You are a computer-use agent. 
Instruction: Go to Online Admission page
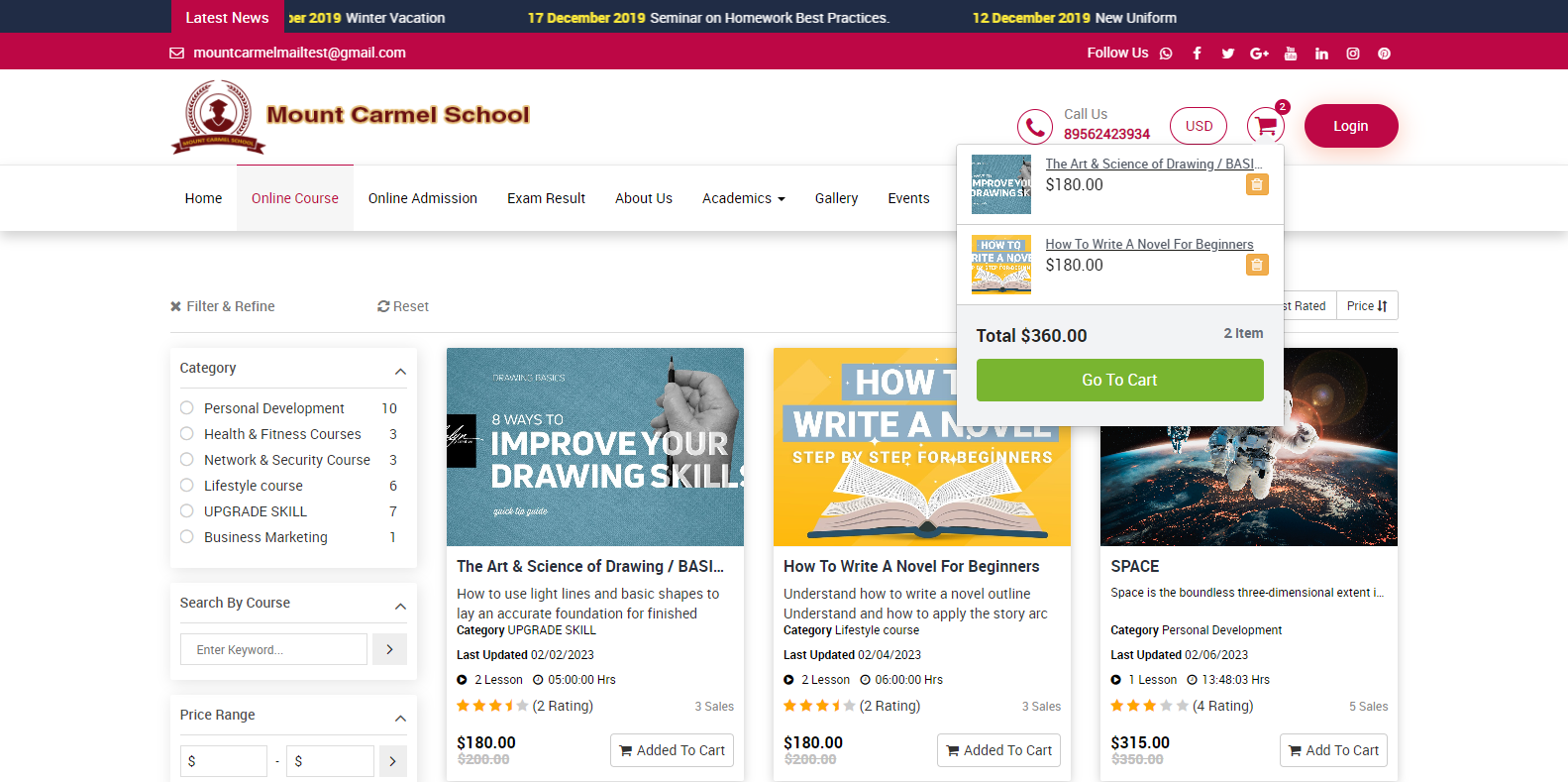pos(422,198)
